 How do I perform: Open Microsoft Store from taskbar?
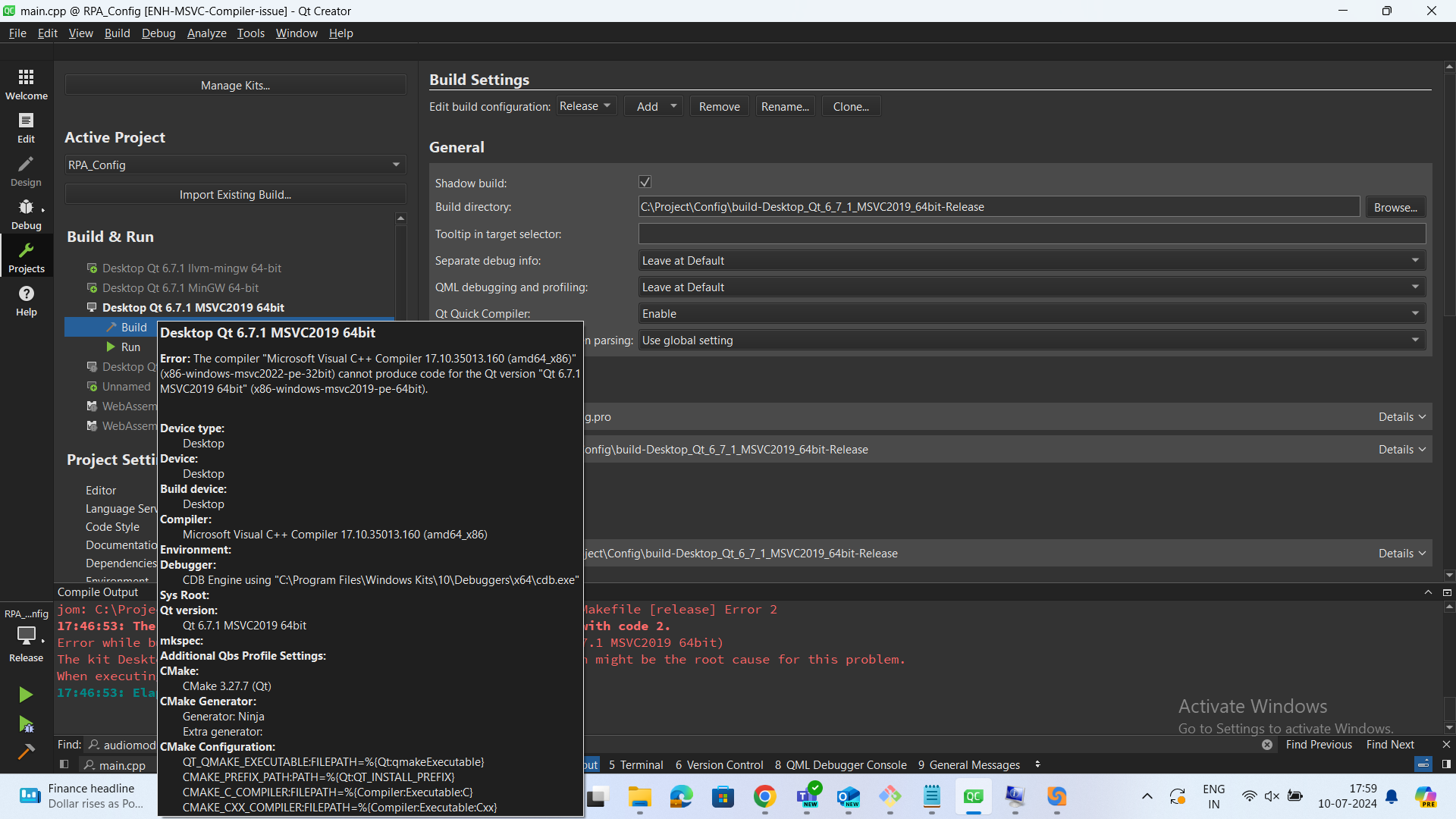[723, 796]
